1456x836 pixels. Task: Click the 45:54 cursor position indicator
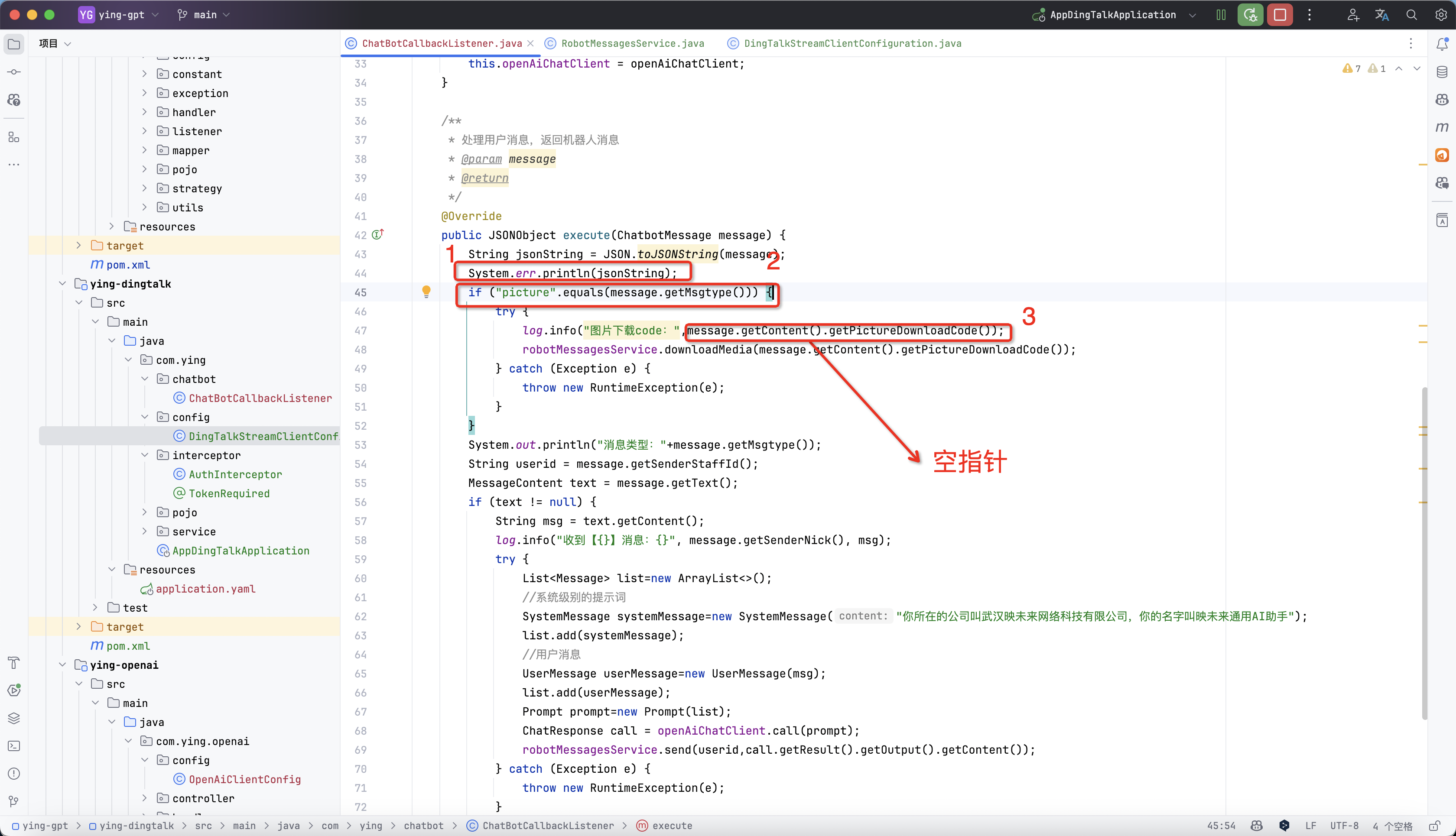coord(1221,826)
